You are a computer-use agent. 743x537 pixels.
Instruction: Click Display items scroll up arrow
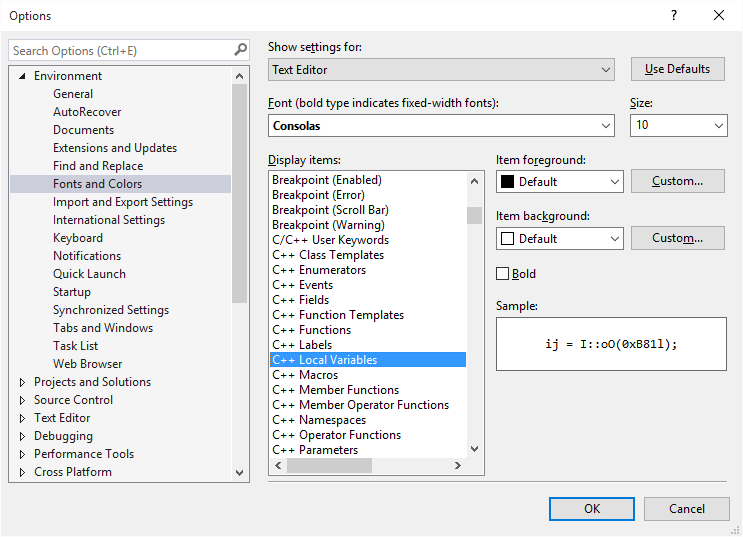(x=474, y=181)
